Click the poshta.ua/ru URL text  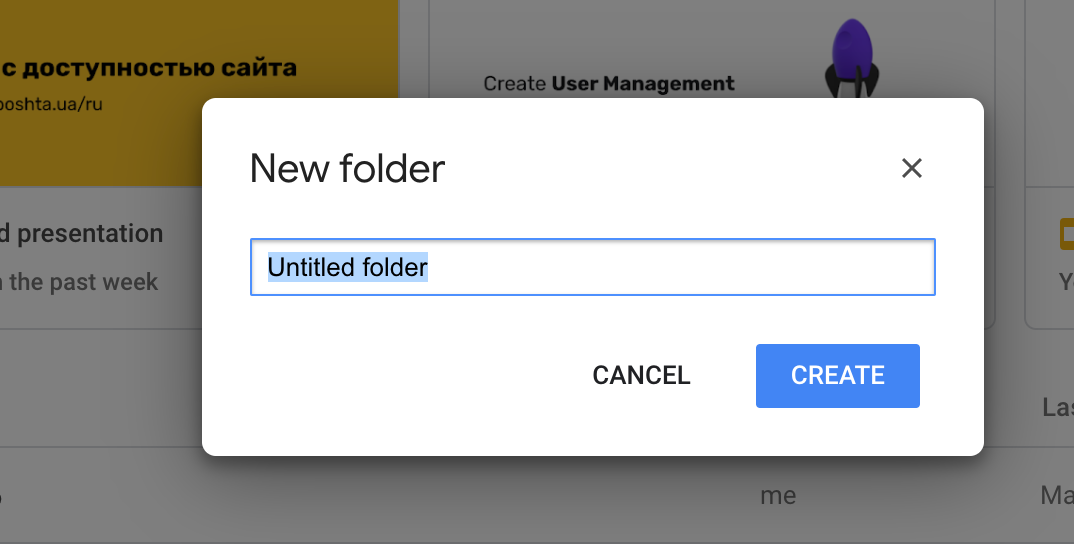click(x=52, y=103)
